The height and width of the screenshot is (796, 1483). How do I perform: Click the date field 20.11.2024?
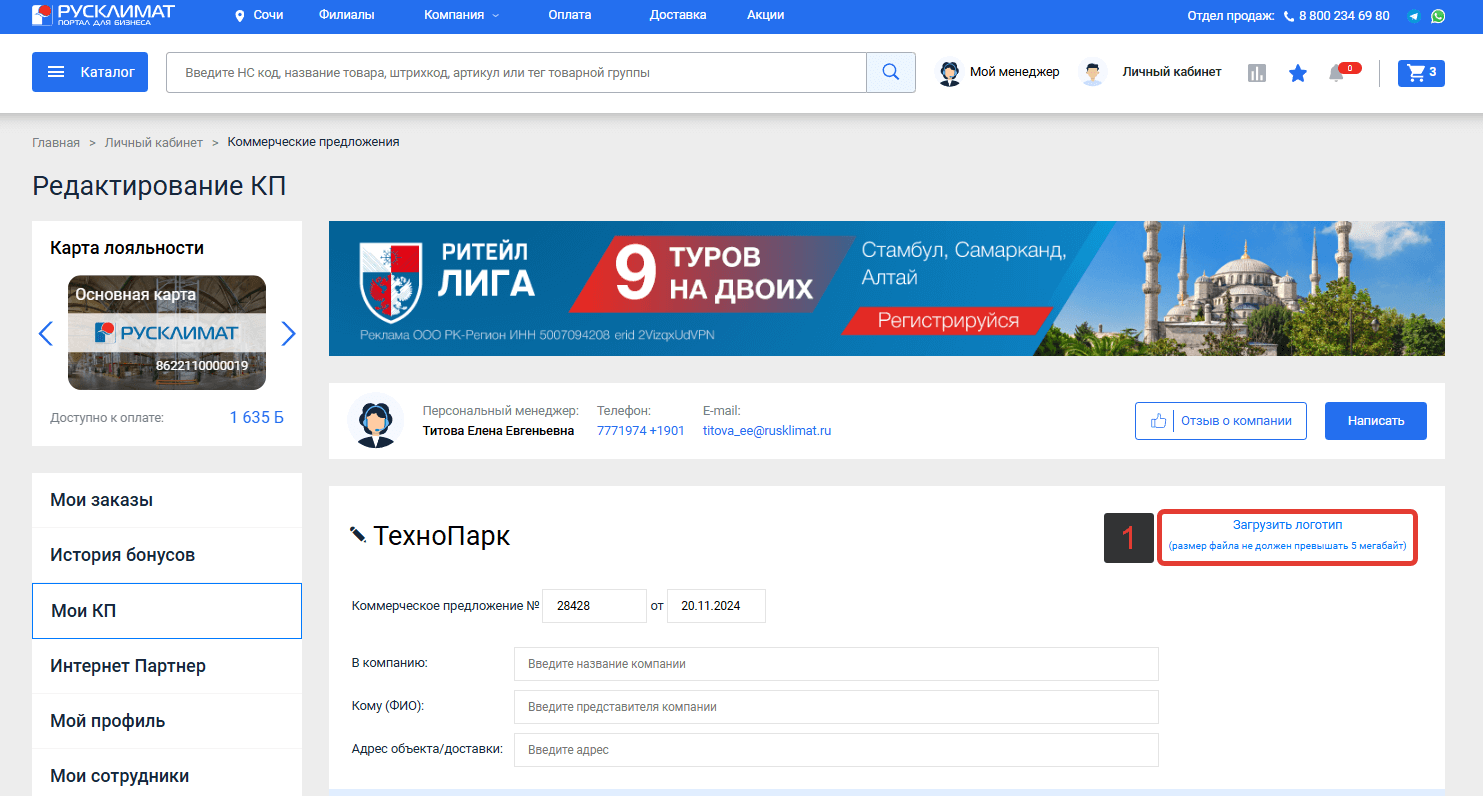(716, 606)
